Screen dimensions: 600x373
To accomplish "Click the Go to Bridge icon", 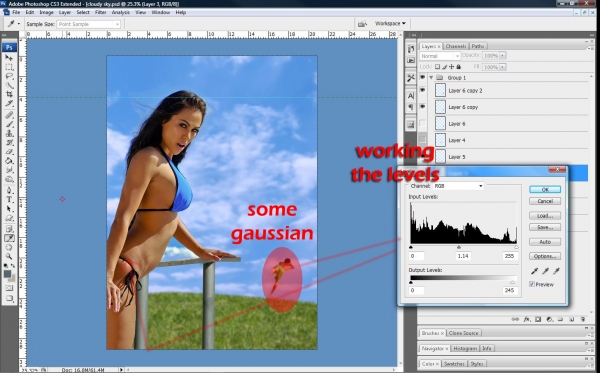I will (x=362, y=24).
